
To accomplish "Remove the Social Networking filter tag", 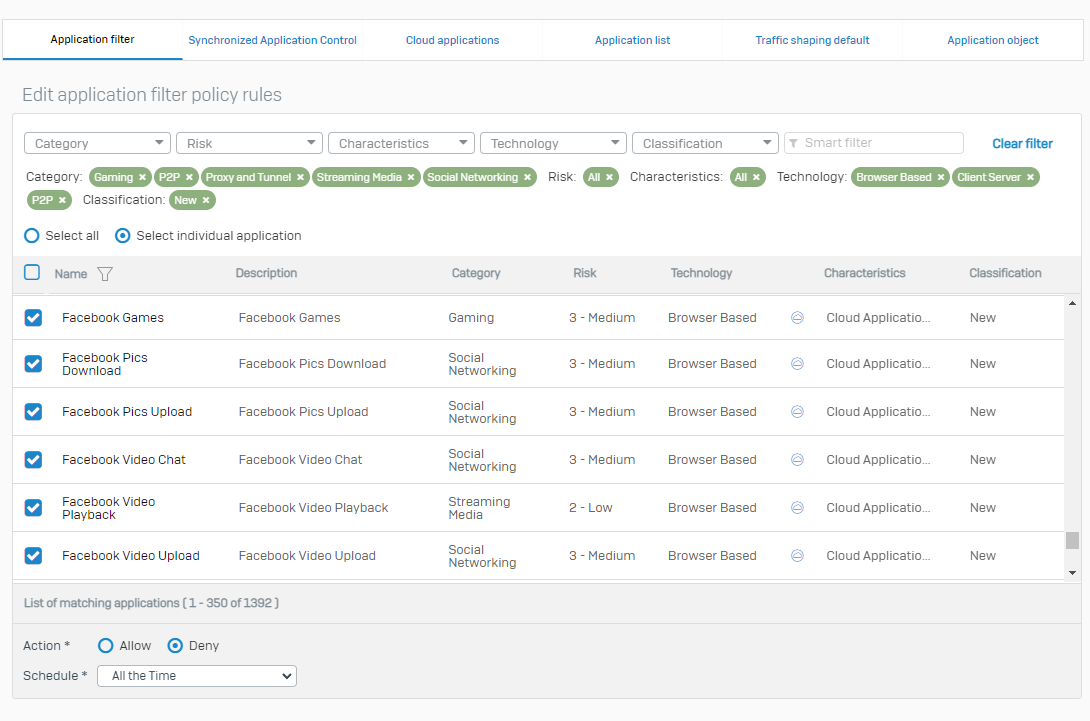I will (528, 177).
